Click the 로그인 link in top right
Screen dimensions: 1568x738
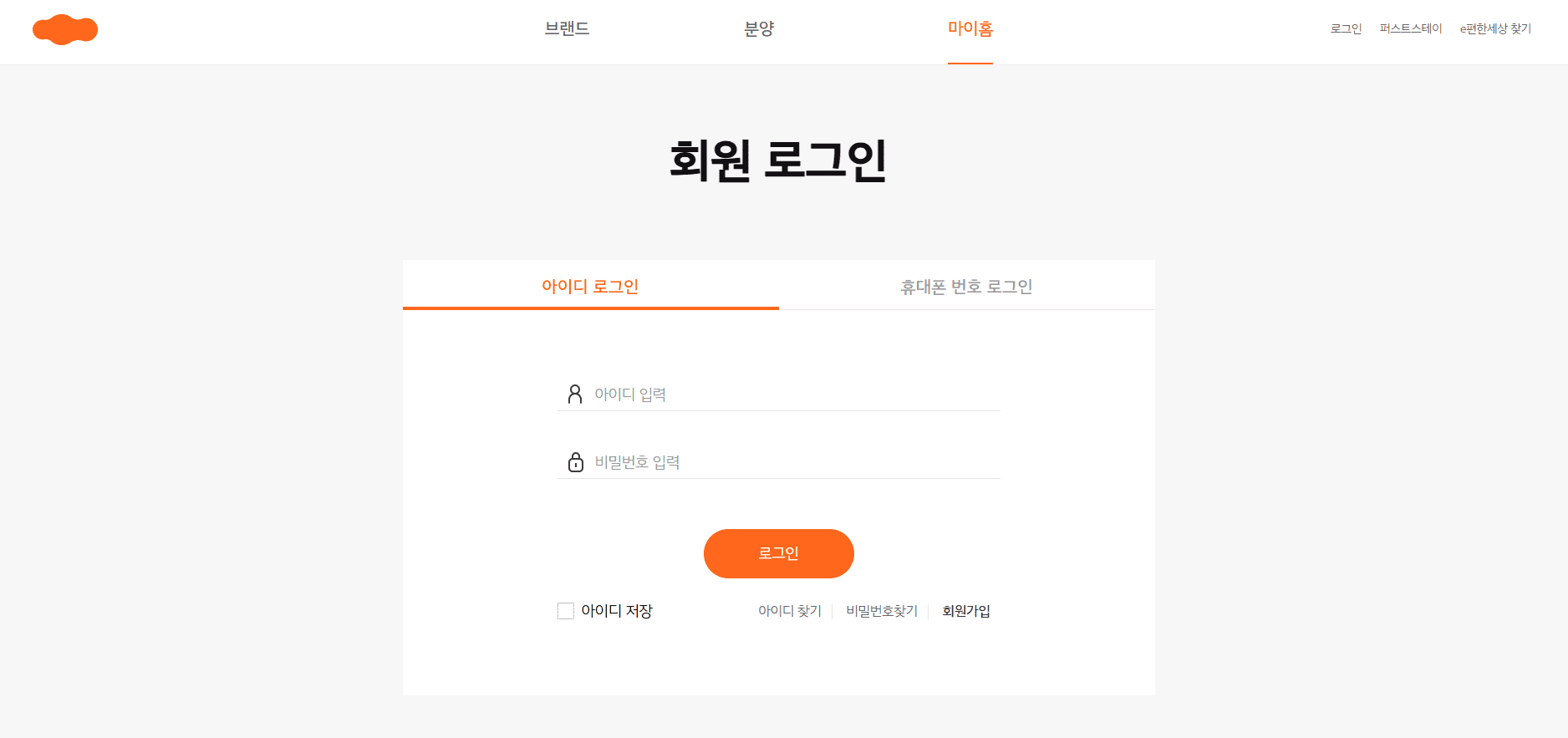point(1346,28)
